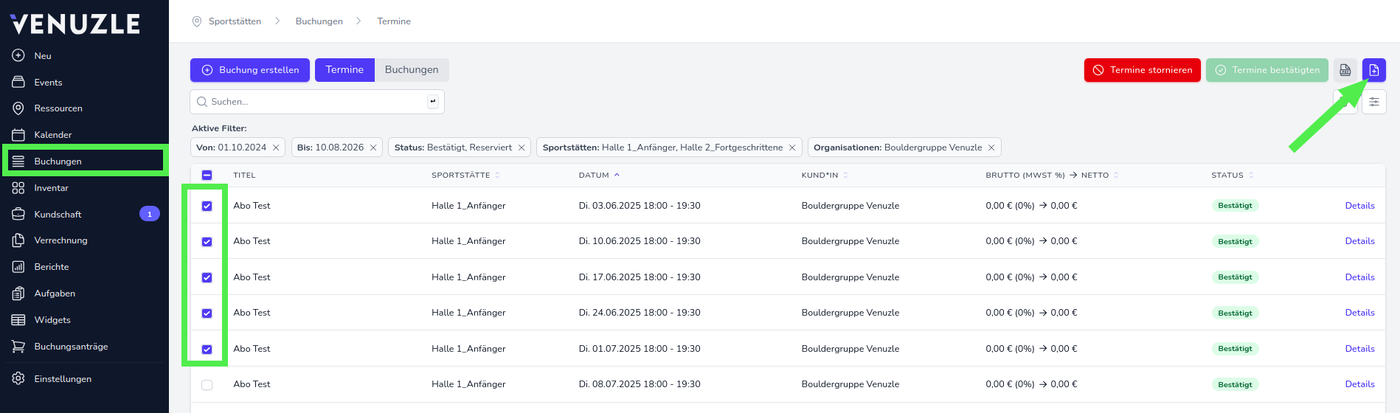Open the Neu plus icon in sidebar
Screen dimensions: 1400x413
click(18, 56)
